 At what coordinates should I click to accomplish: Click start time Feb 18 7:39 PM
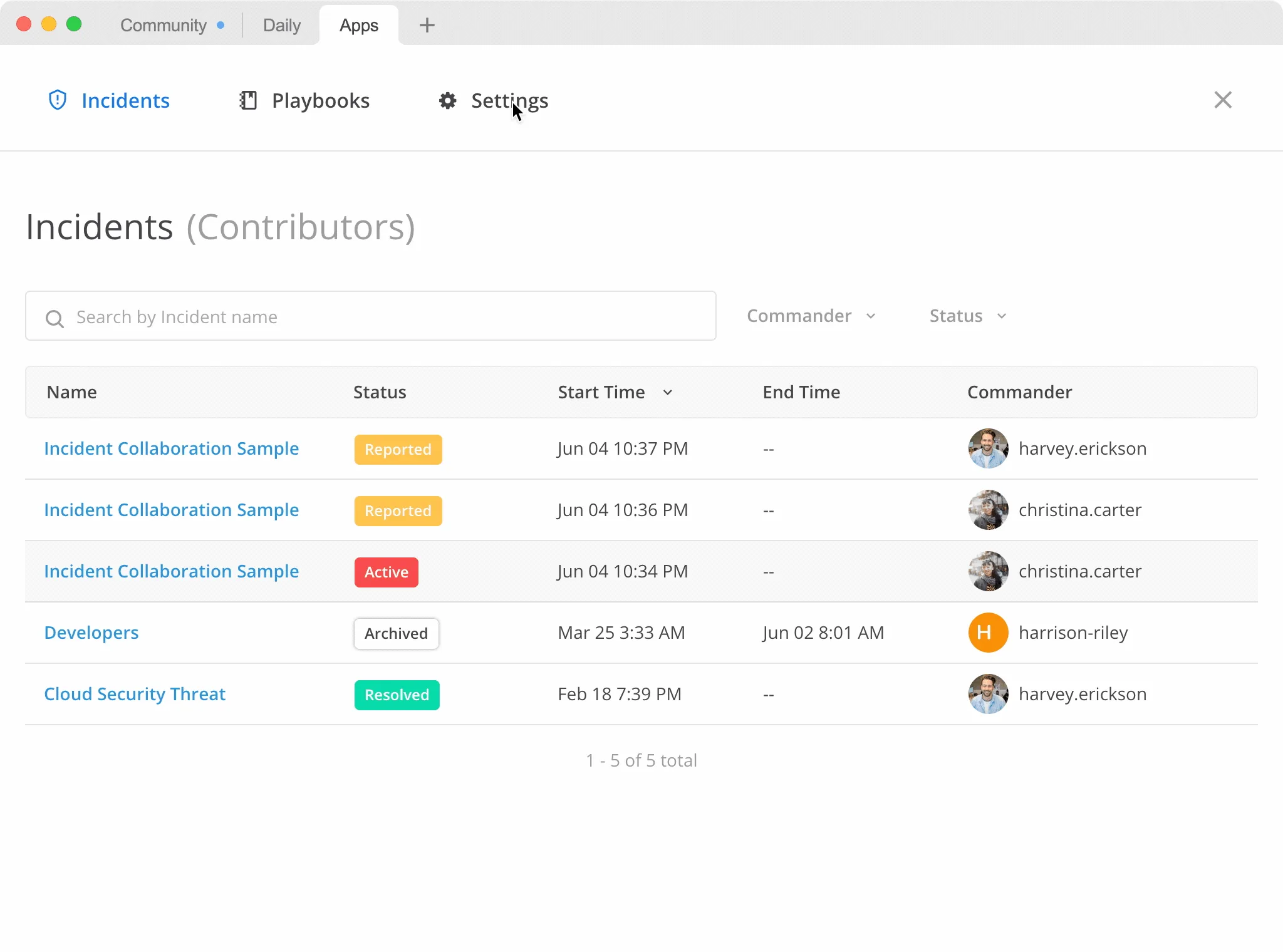tap(620, 694)
